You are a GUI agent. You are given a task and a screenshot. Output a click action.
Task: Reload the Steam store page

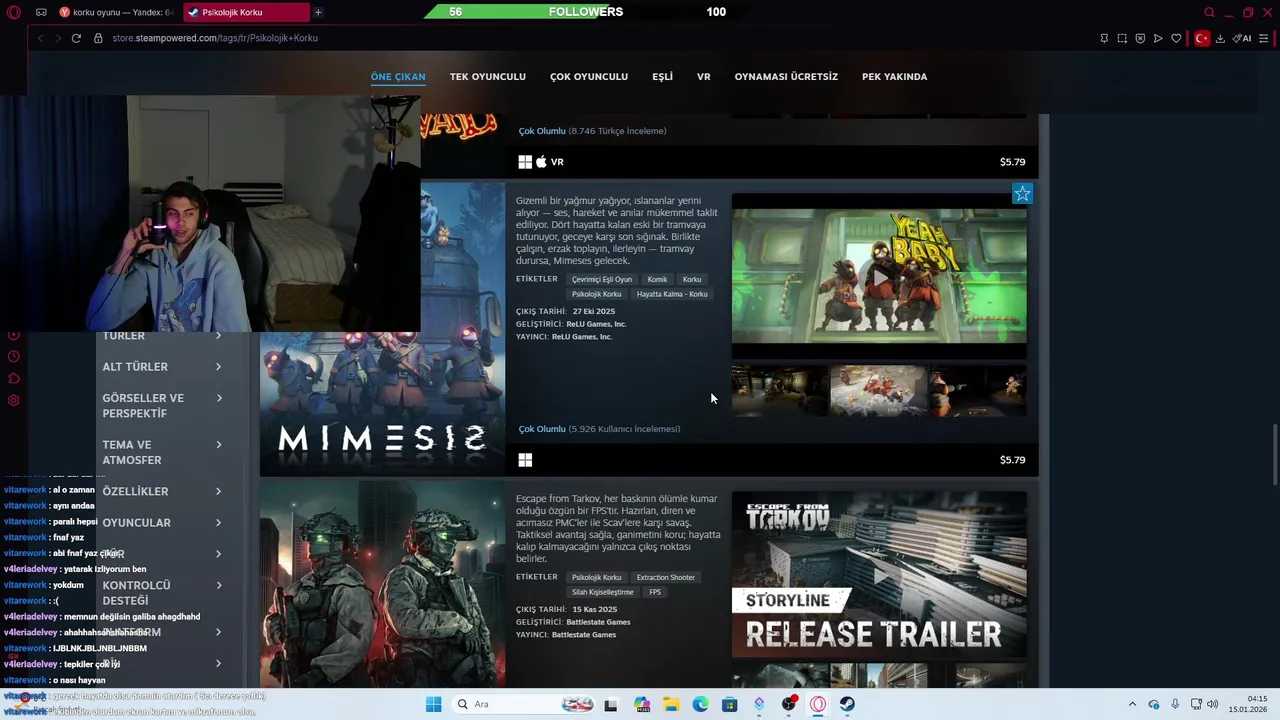[x=76, y=38]
